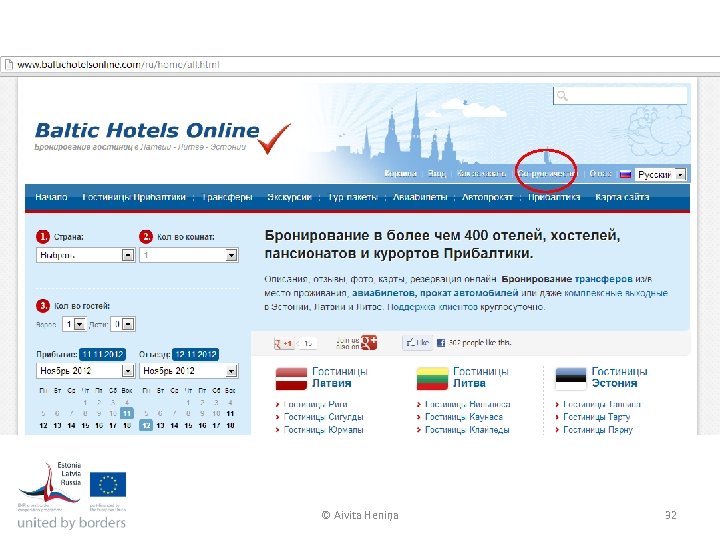Open the arrival month Ноябрь 2012 dropdown
Viewport: 720px width, 540px height.
85,371
